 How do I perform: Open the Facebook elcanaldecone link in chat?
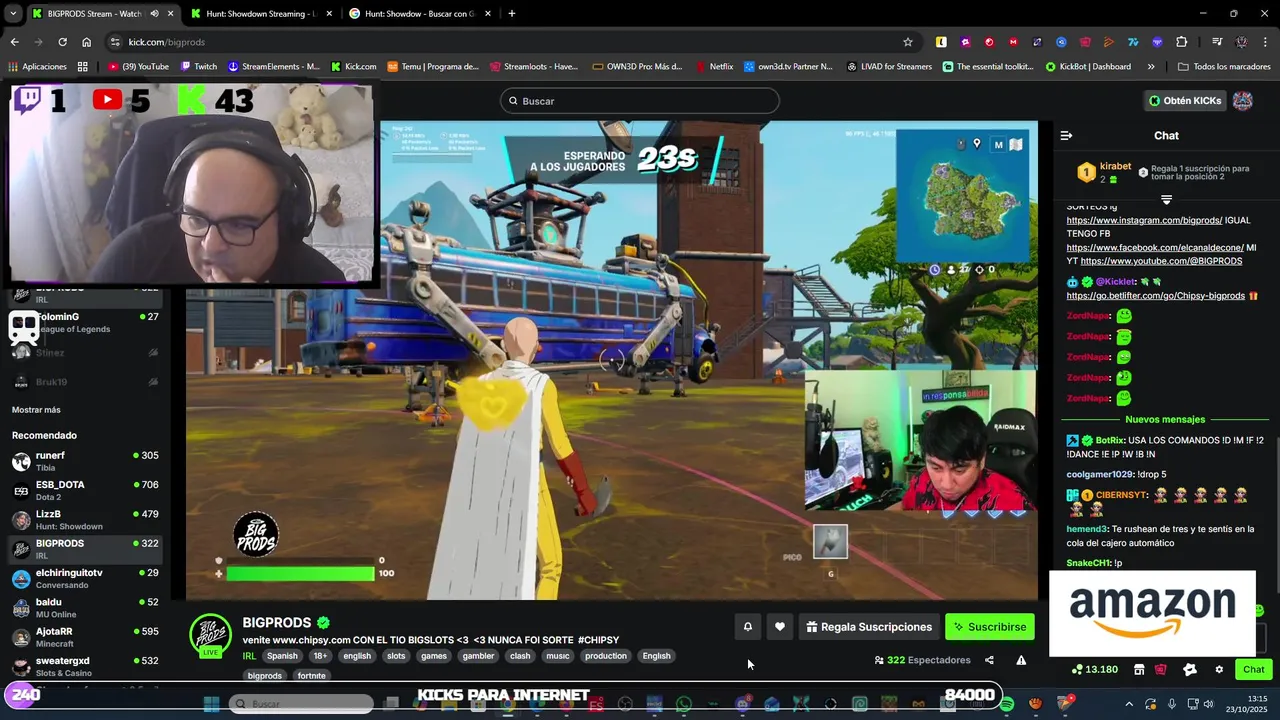click(x=1155, y=247)
